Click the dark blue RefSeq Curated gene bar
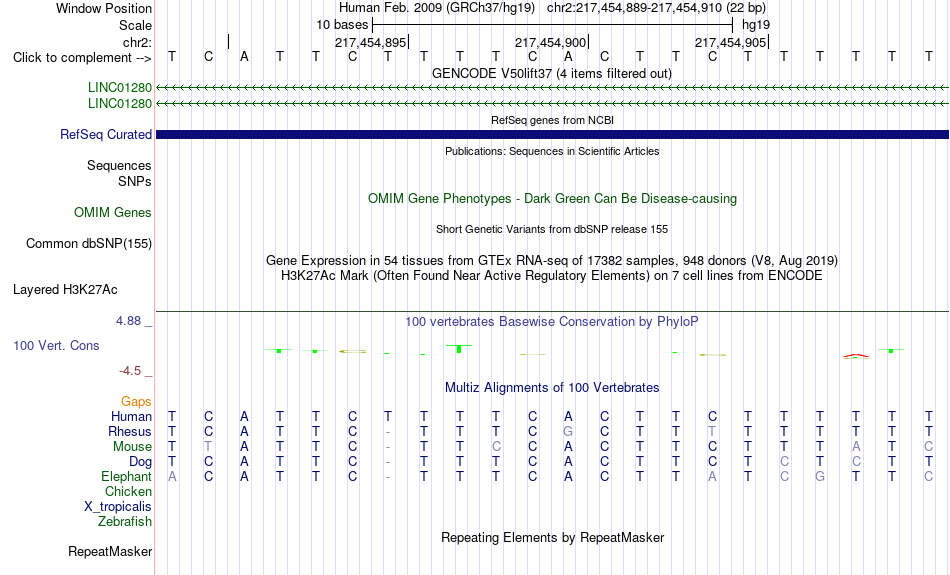The image size is (950, 575). click(x=552, y=135)
